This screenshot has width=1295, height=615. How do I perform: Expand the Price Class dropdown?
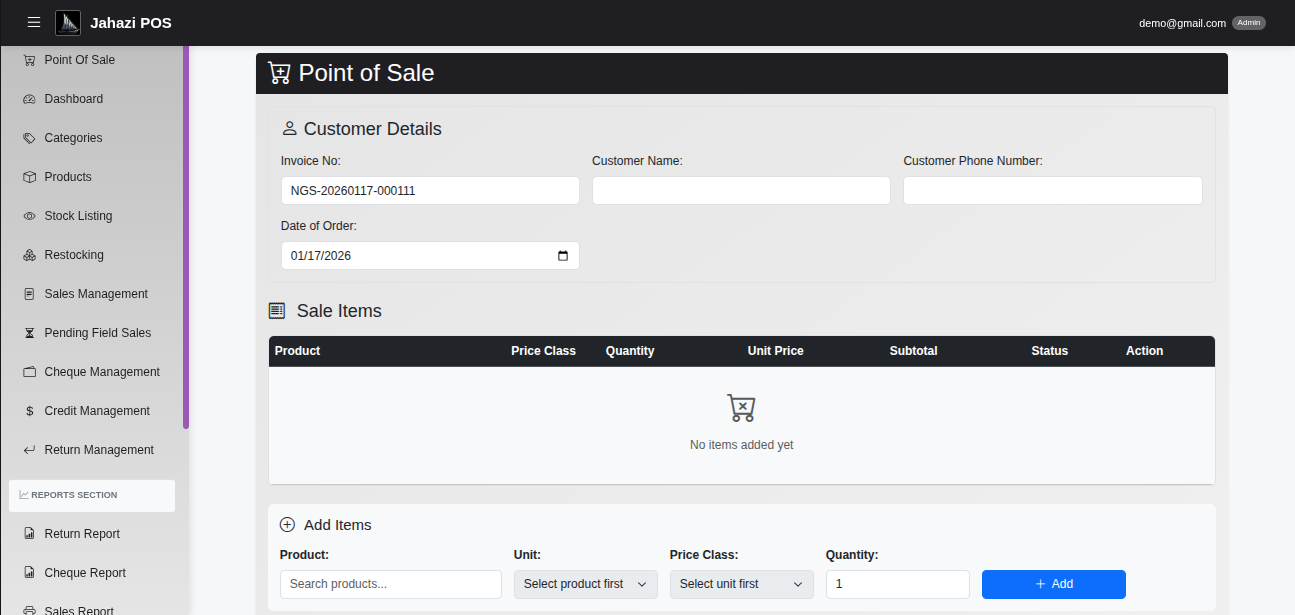[x=741, y=584]
